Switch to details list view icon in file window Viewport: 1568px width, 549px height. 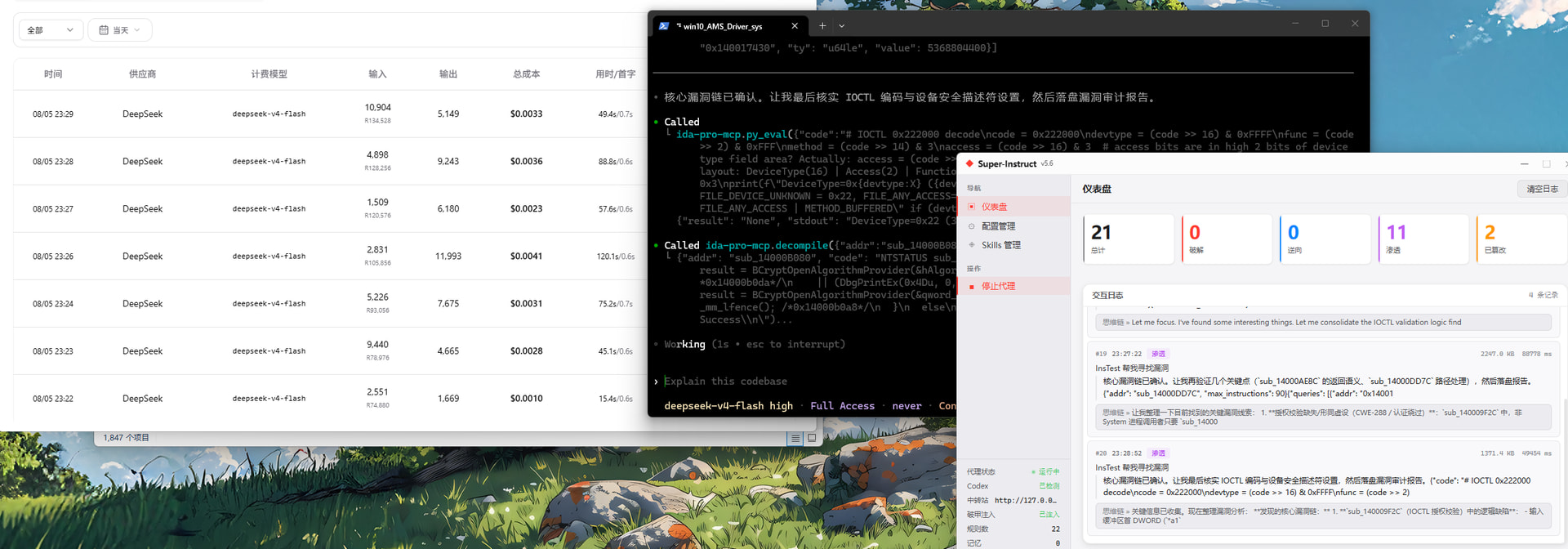(x=795, y=439)
